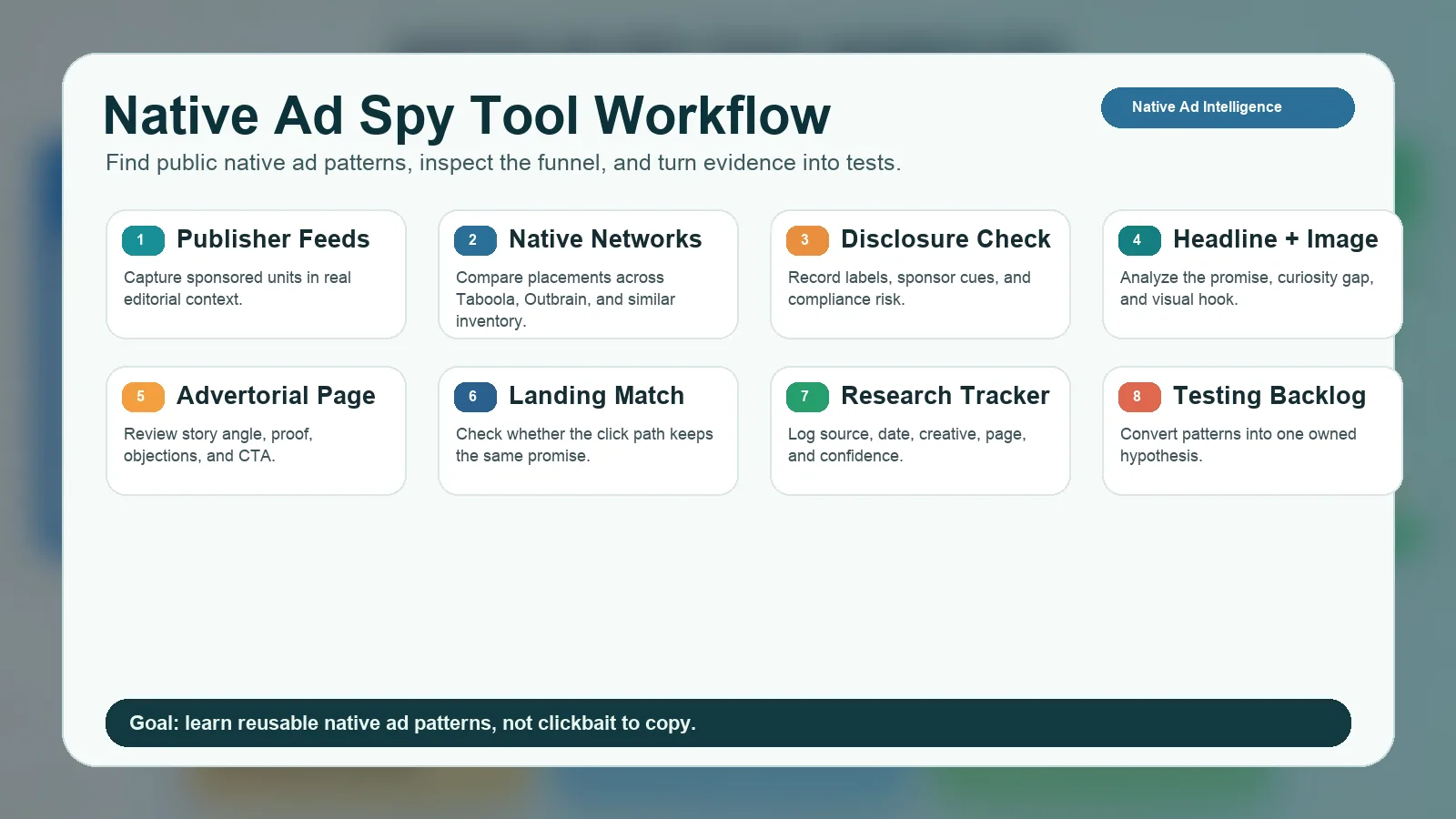Open the Landing Match workflow card

coord(588,430)
